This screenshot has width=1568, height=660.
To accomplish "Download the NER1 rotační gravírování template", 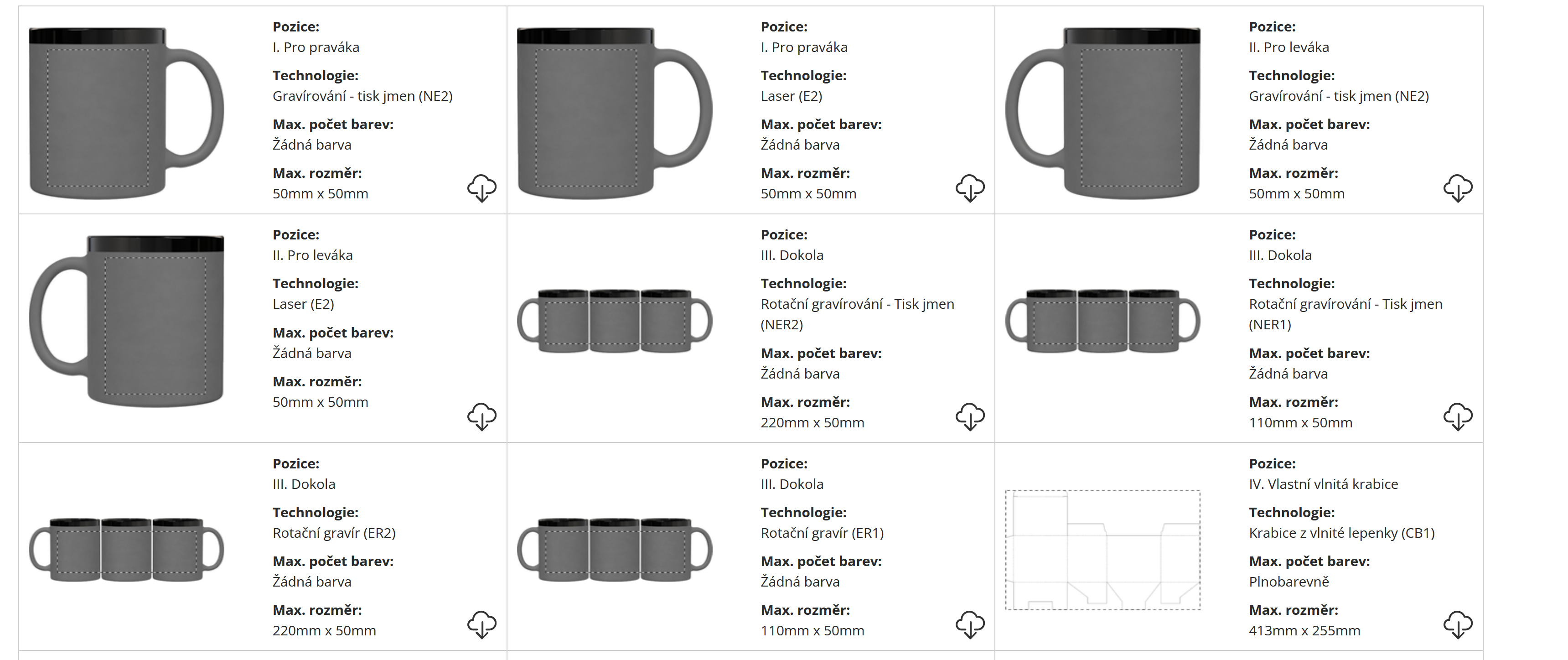I will pyautogui.click(x=1458, y=416).
